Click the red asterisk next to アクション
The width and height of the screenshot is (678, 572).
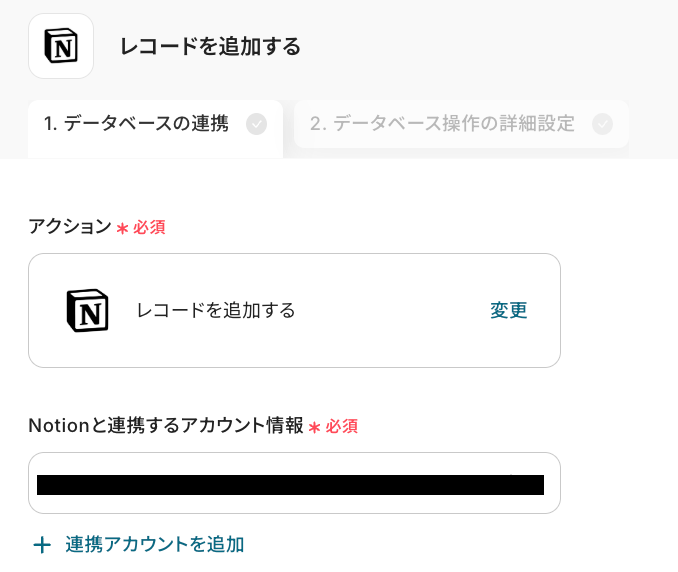click(122, 228)
